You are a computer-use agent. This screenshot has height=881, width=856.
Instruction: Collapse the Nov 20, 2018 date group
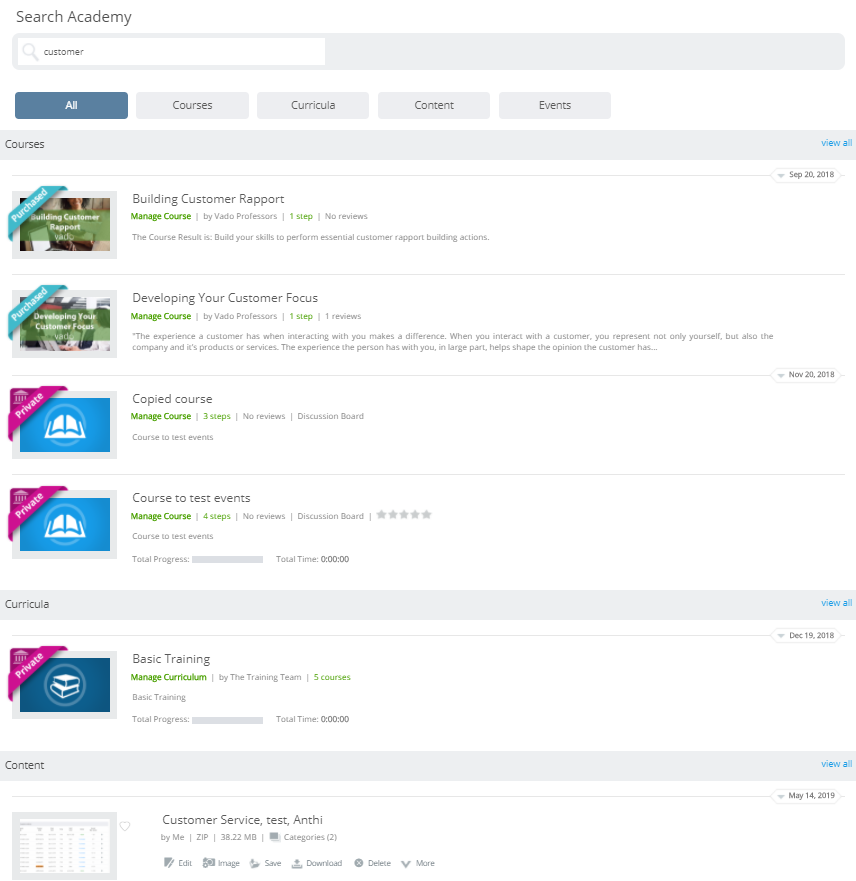tap(781, 375)
